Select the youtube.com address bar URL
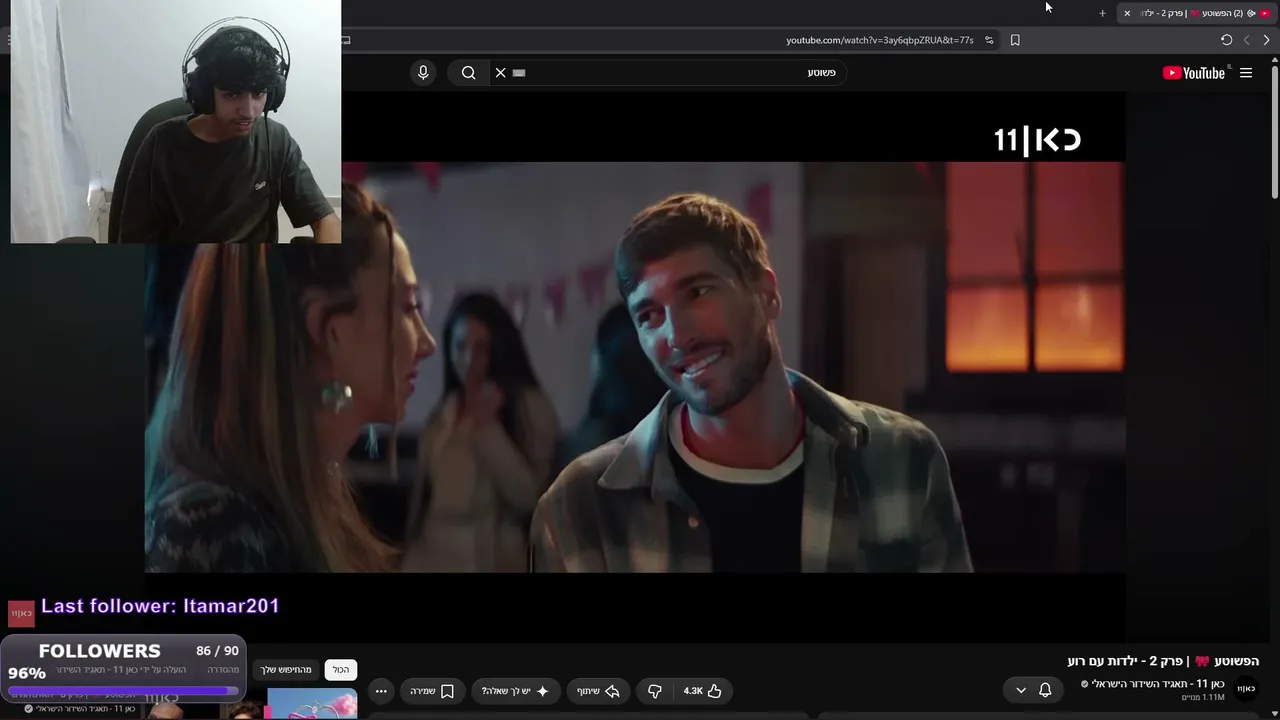1280x720 pixels. tap(880, 40)
